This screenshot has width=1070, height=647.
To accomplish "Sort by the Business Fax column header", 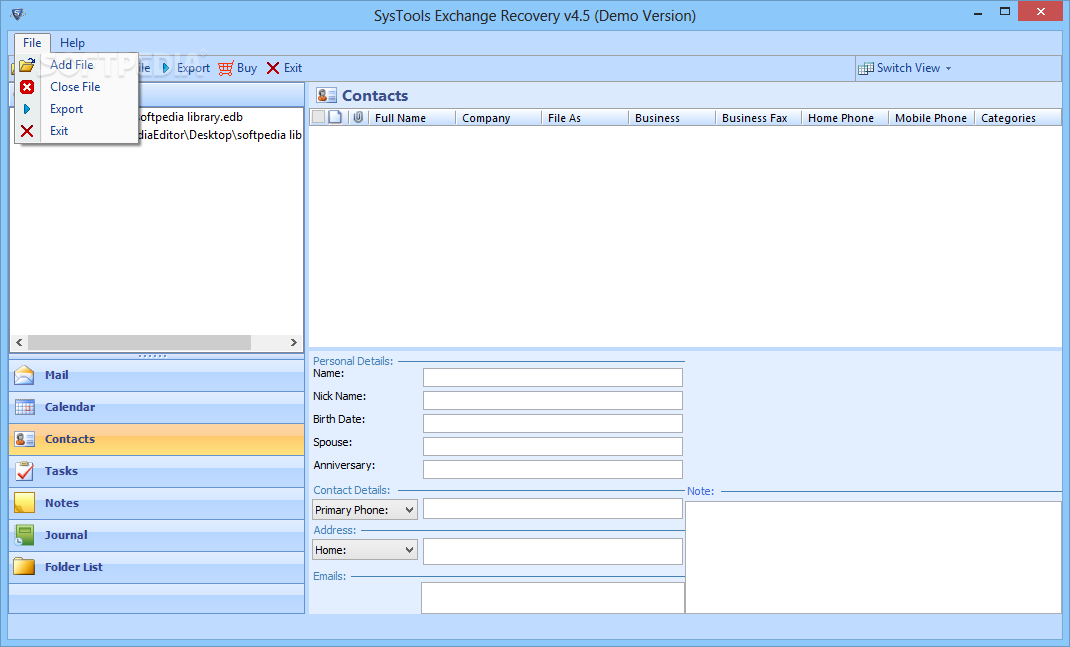I will coord(758,117).
